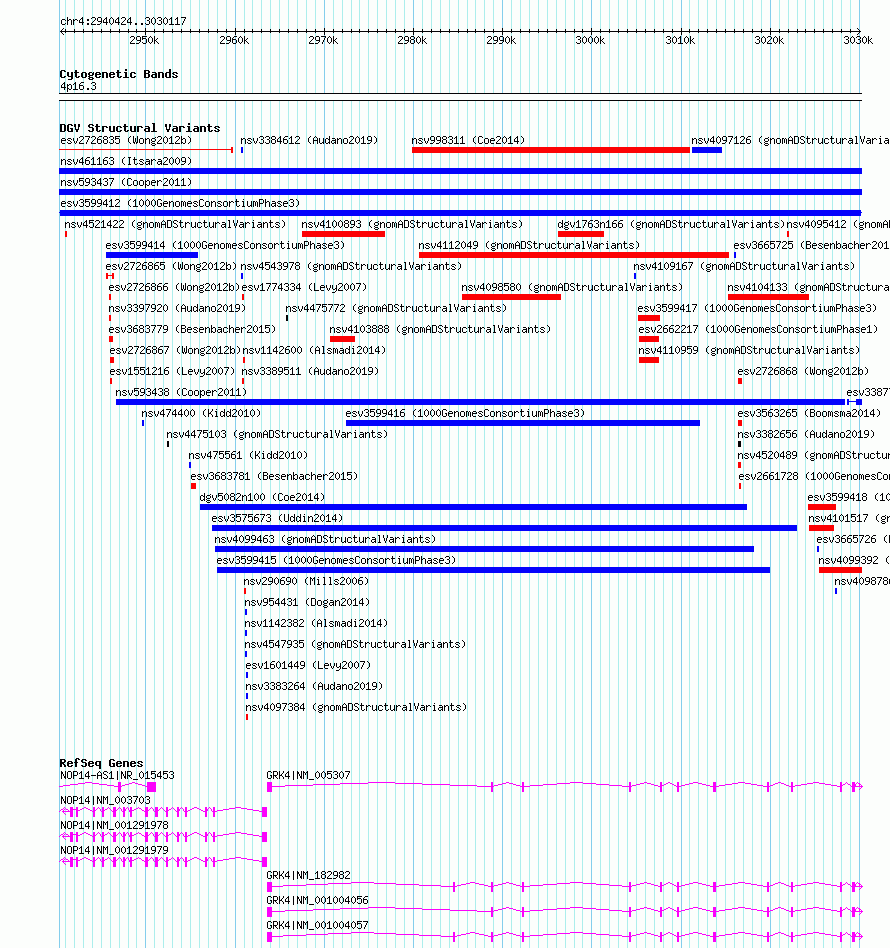
Task: Click the nsv593437 (Cooper2011) variant label
Action: pos(126,183)
